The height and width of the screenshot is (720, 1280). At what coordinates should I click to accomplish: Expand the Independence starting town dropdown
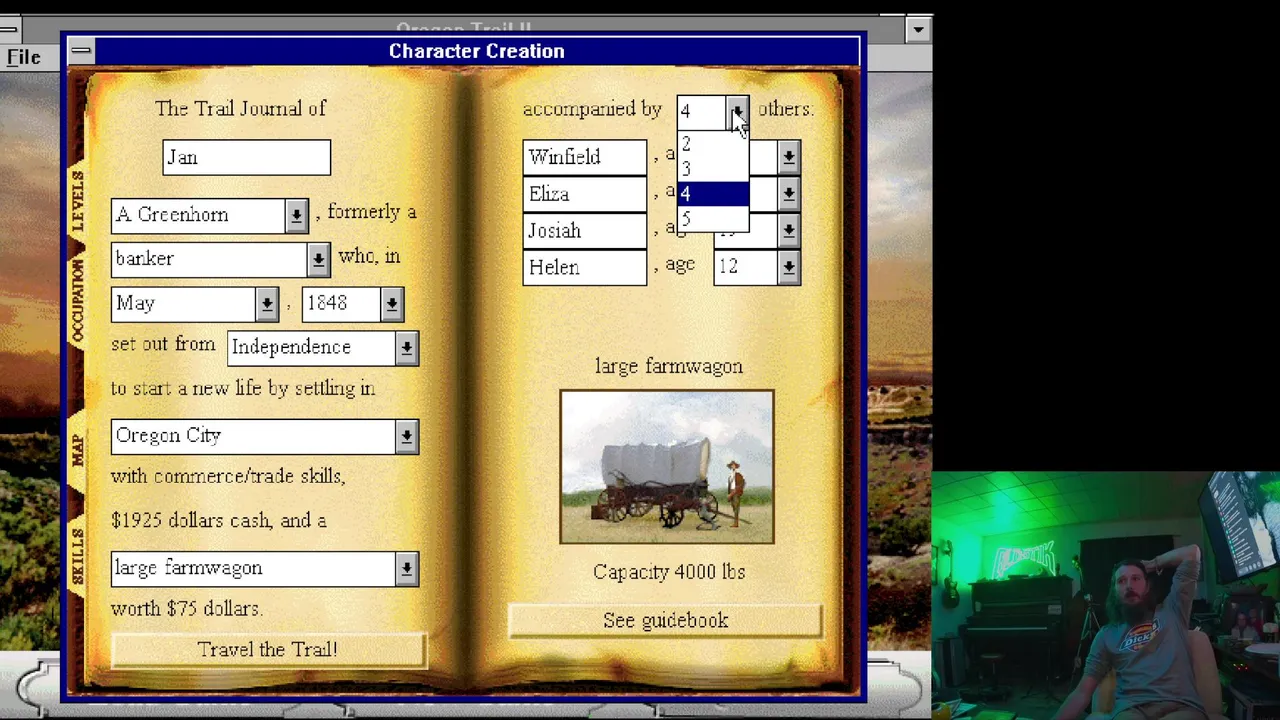coord(406,348)
